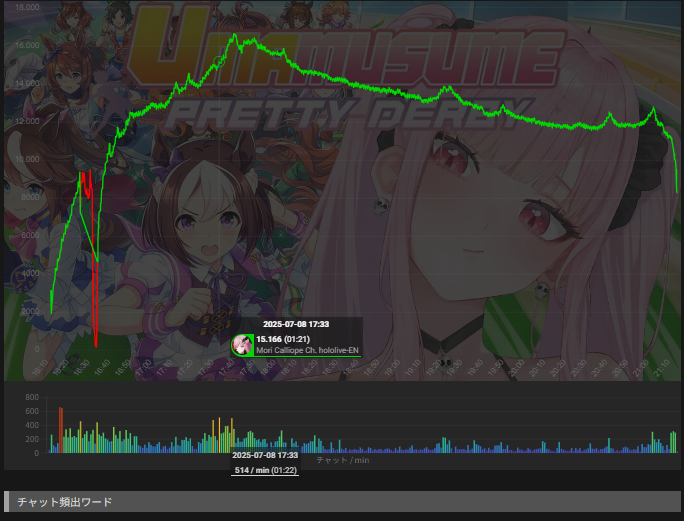This screenshot has width=684, height=521.
Task: Click the 2000 y-axis label
Action: click(30, 311)
